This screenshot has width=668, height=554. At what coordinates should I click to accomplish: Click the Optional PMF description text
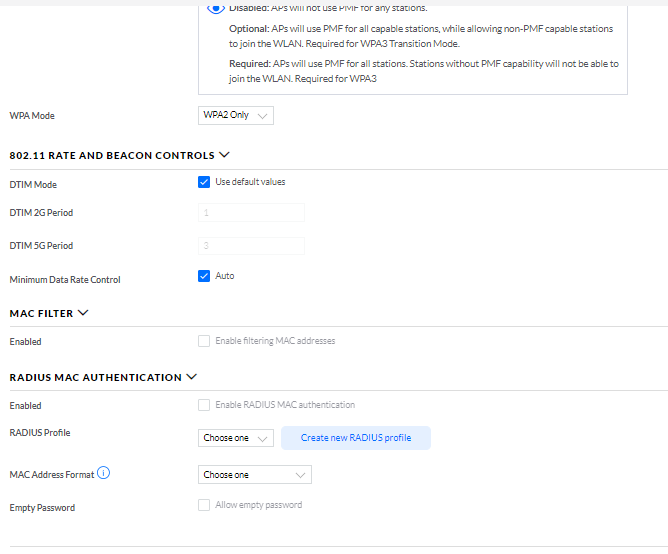click(x=420, y=36)
